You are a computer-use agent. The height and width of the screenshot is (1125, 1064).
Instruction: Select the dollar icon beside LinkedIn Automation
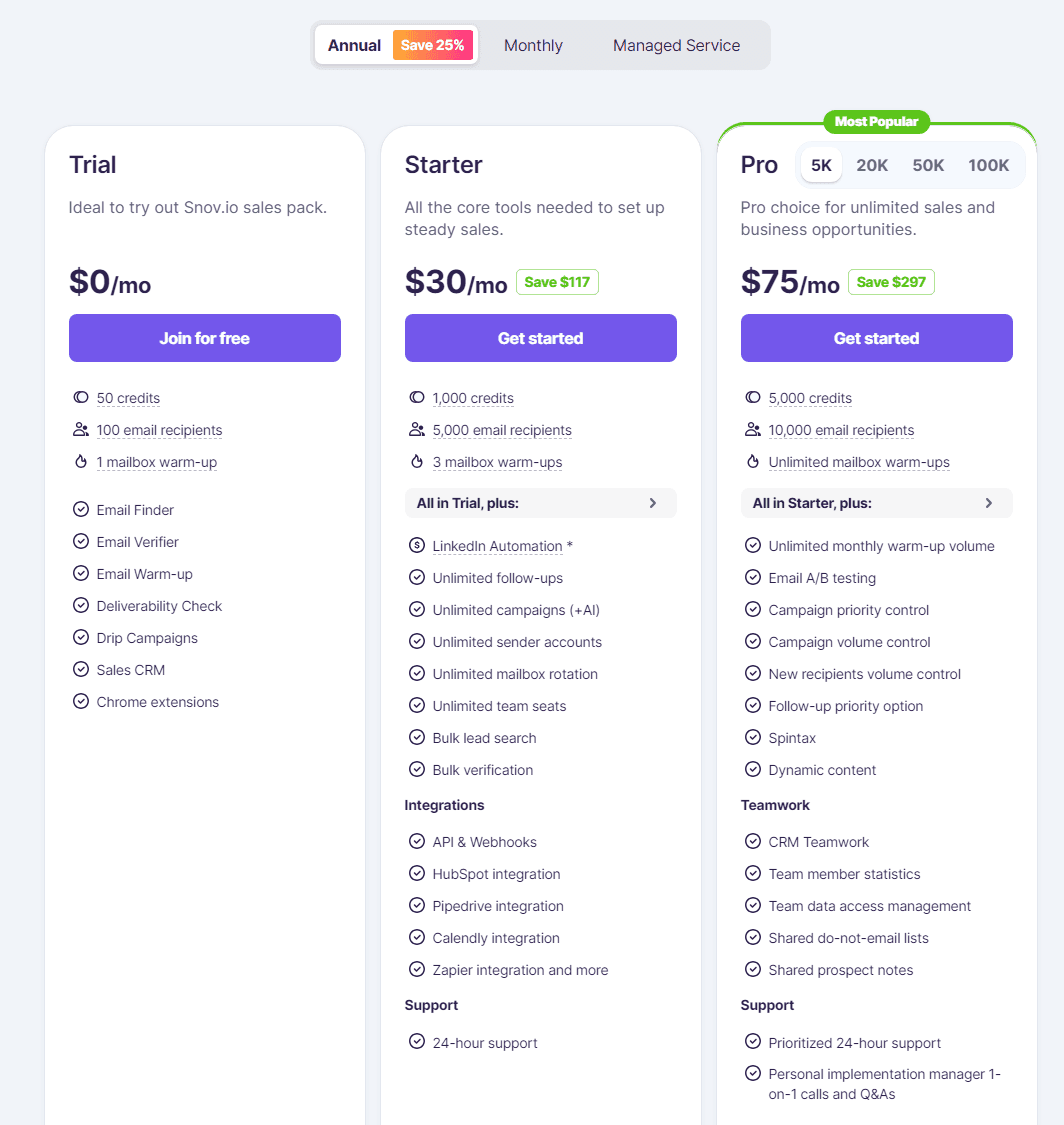(417, 546)
